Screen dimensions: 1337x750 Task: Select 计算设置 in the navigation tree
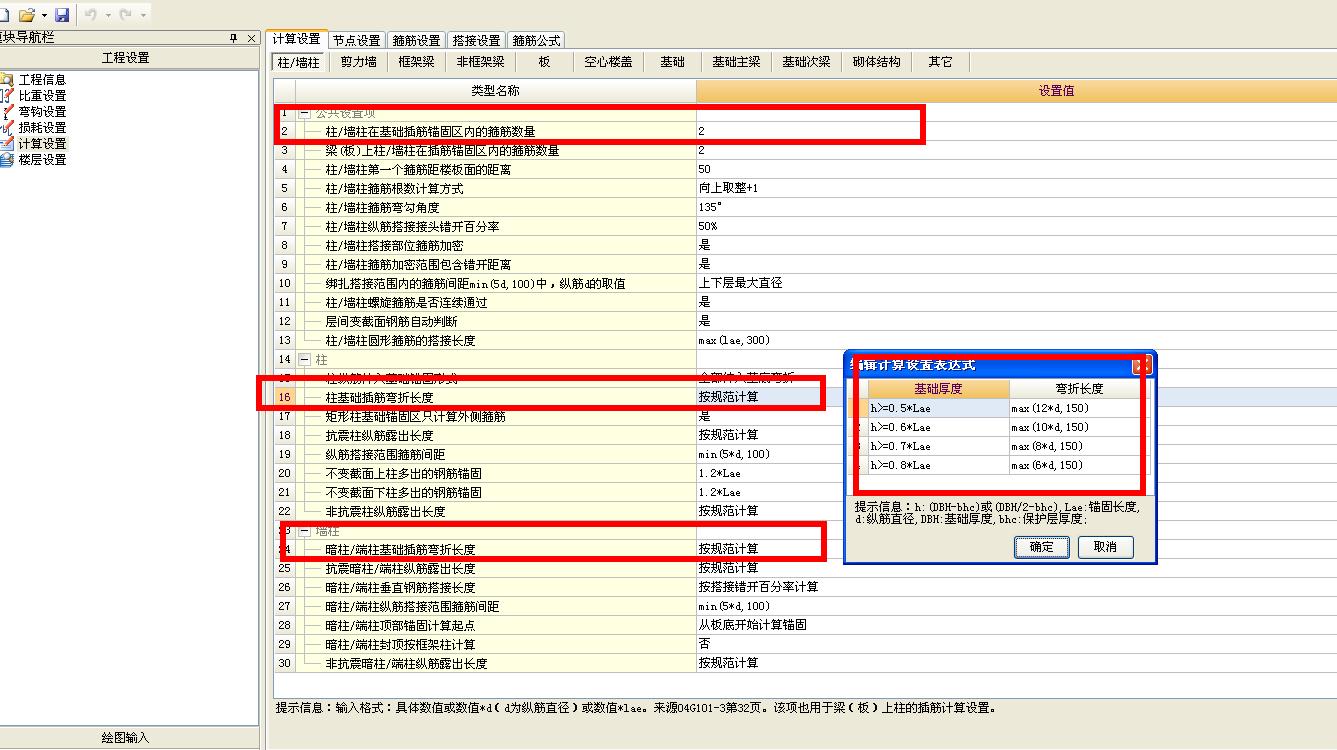coord(42,143)
